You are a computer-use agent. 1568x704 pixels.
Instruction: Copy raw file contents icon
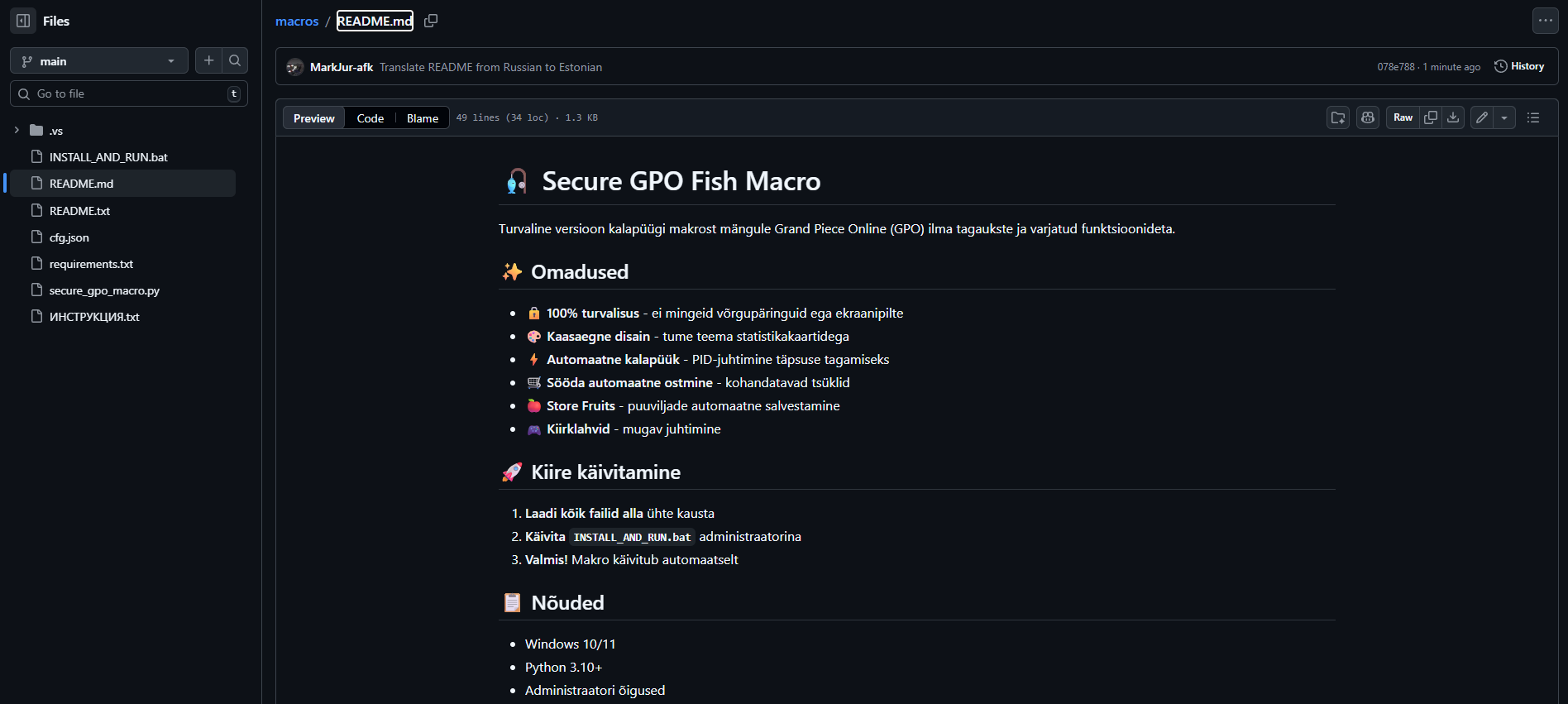click(1431, 117)
